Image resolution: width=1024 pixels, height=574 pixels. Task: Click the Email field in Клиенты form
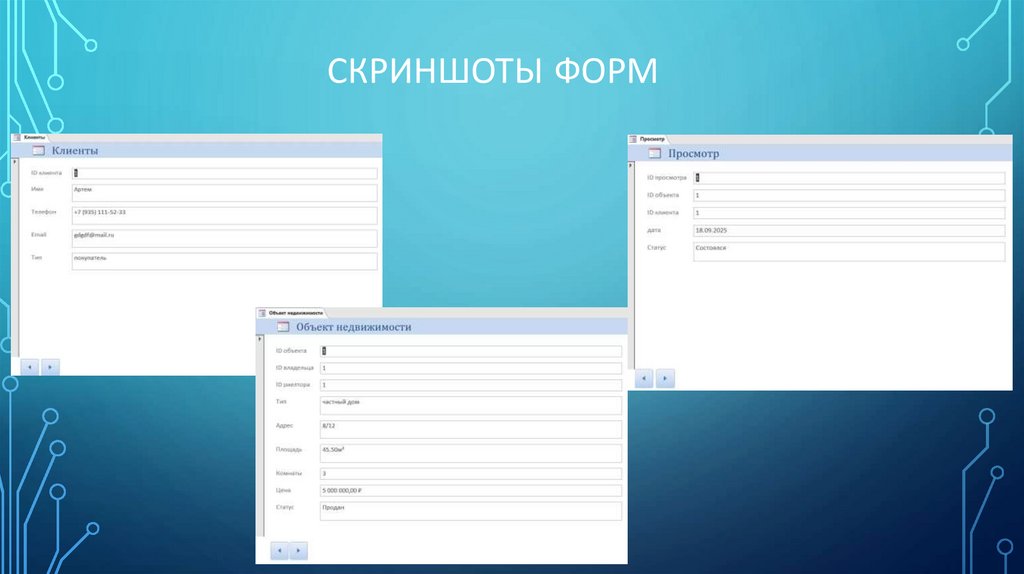(x=225, y=238)
